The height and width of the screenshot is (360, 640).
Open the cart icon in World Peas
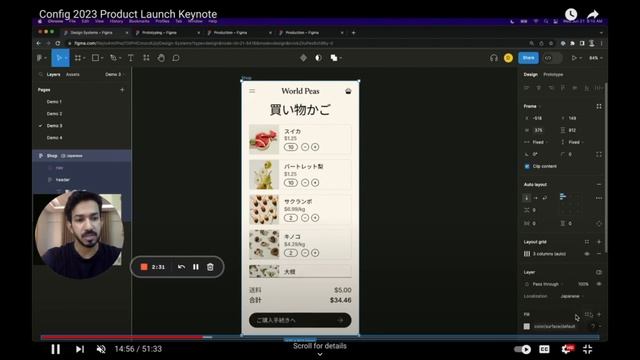click(348, 91)
